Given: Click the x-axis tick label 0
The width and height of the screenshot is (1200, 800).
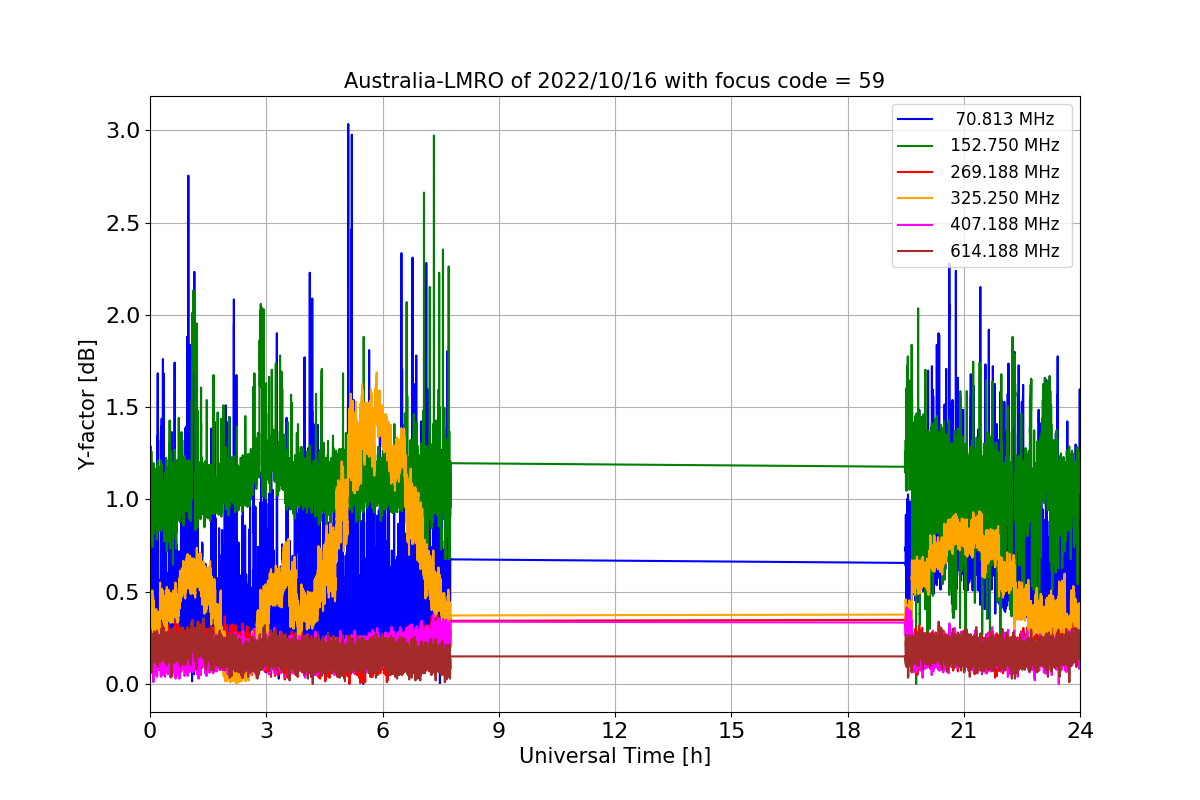Looking at the screenshot, I should click(150, 731).
